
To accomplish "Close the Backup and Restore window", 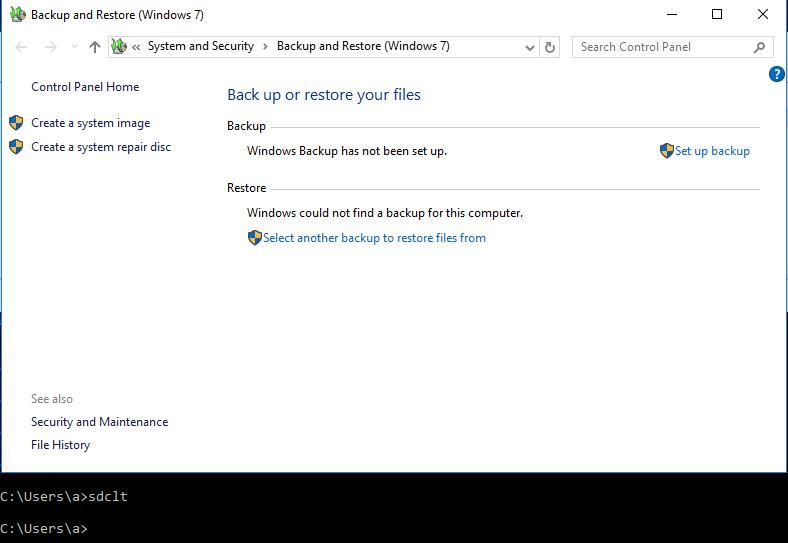I will coord(763,15).
